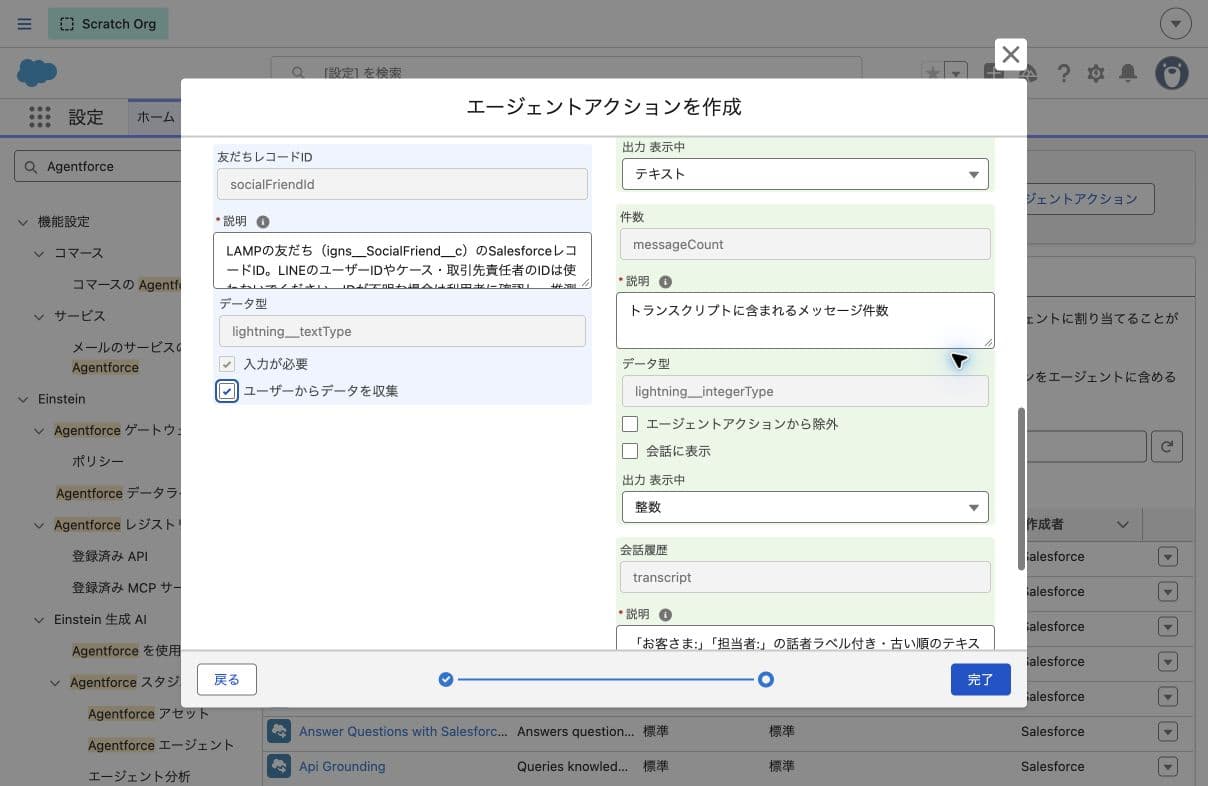1208x786 pixels.
Task: Open the 作成者 column header menu chevron
Action: point(1123,524)
